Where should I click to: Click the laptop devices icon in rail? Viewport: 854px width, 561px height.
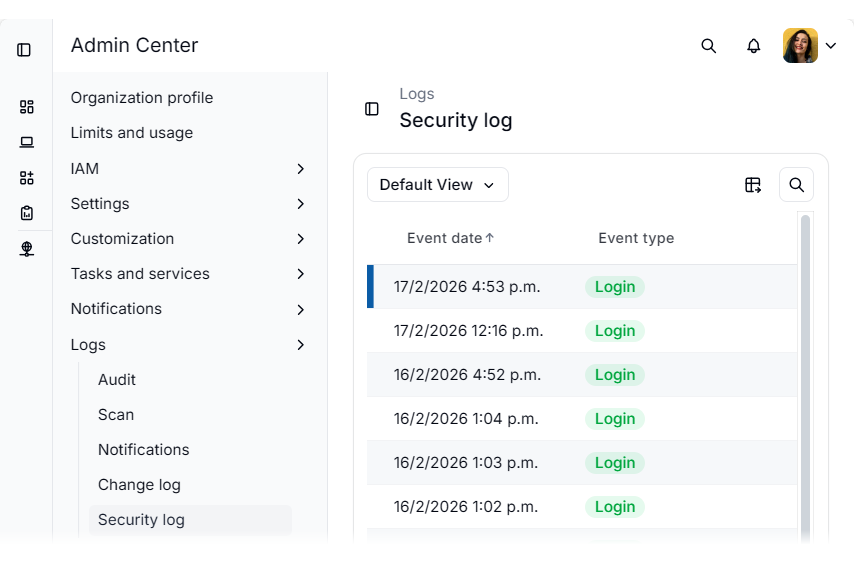click(27, 142)
